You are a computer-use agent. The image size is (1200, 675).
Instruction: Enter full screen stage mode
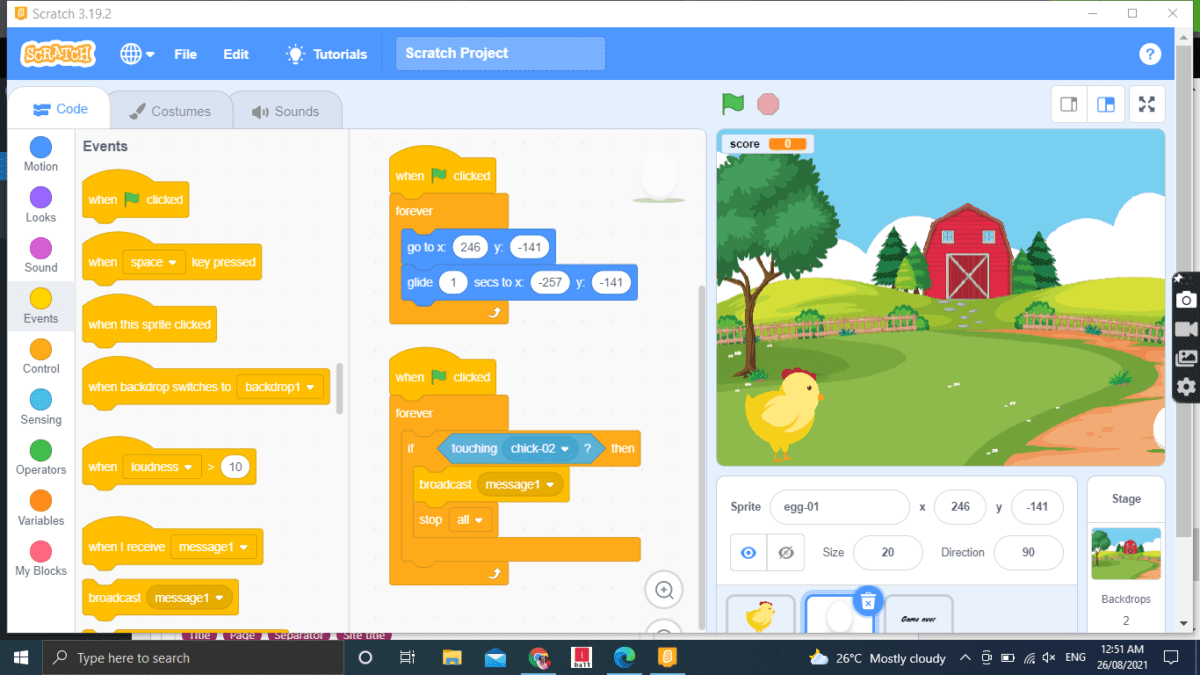pos(1146,104)
